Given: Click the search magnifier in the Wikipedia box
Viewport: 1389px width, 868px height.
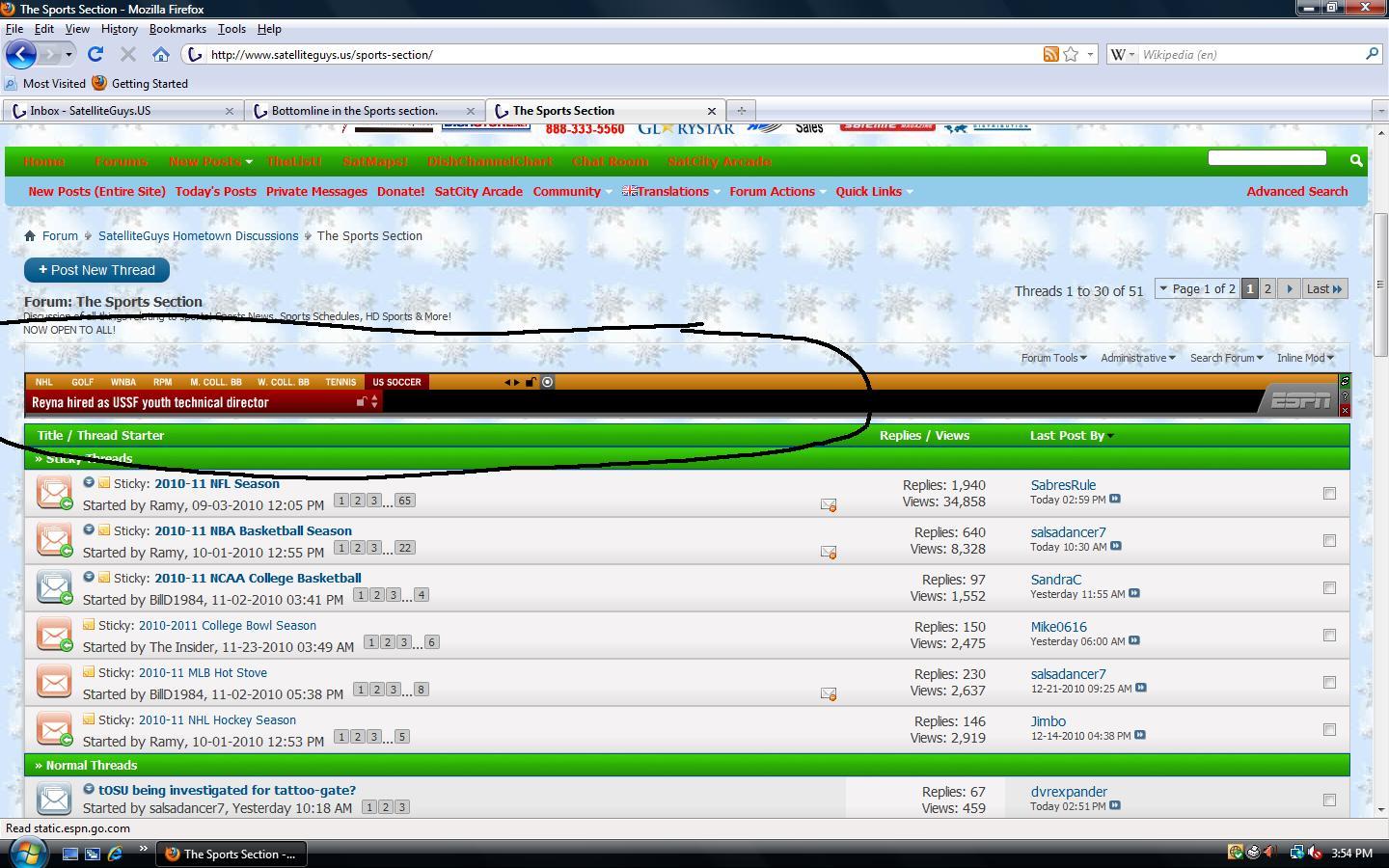Looking at the screenshot, I should pyautogui.click(x=1372, y=54).
